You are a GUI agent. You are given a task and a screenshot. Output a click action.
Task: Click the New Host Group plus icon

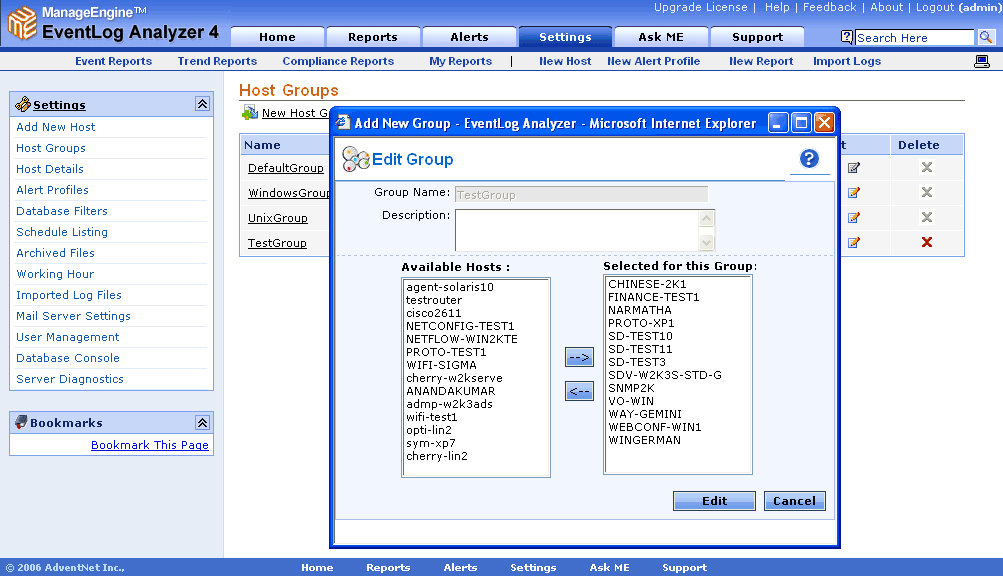pos(249,113)
